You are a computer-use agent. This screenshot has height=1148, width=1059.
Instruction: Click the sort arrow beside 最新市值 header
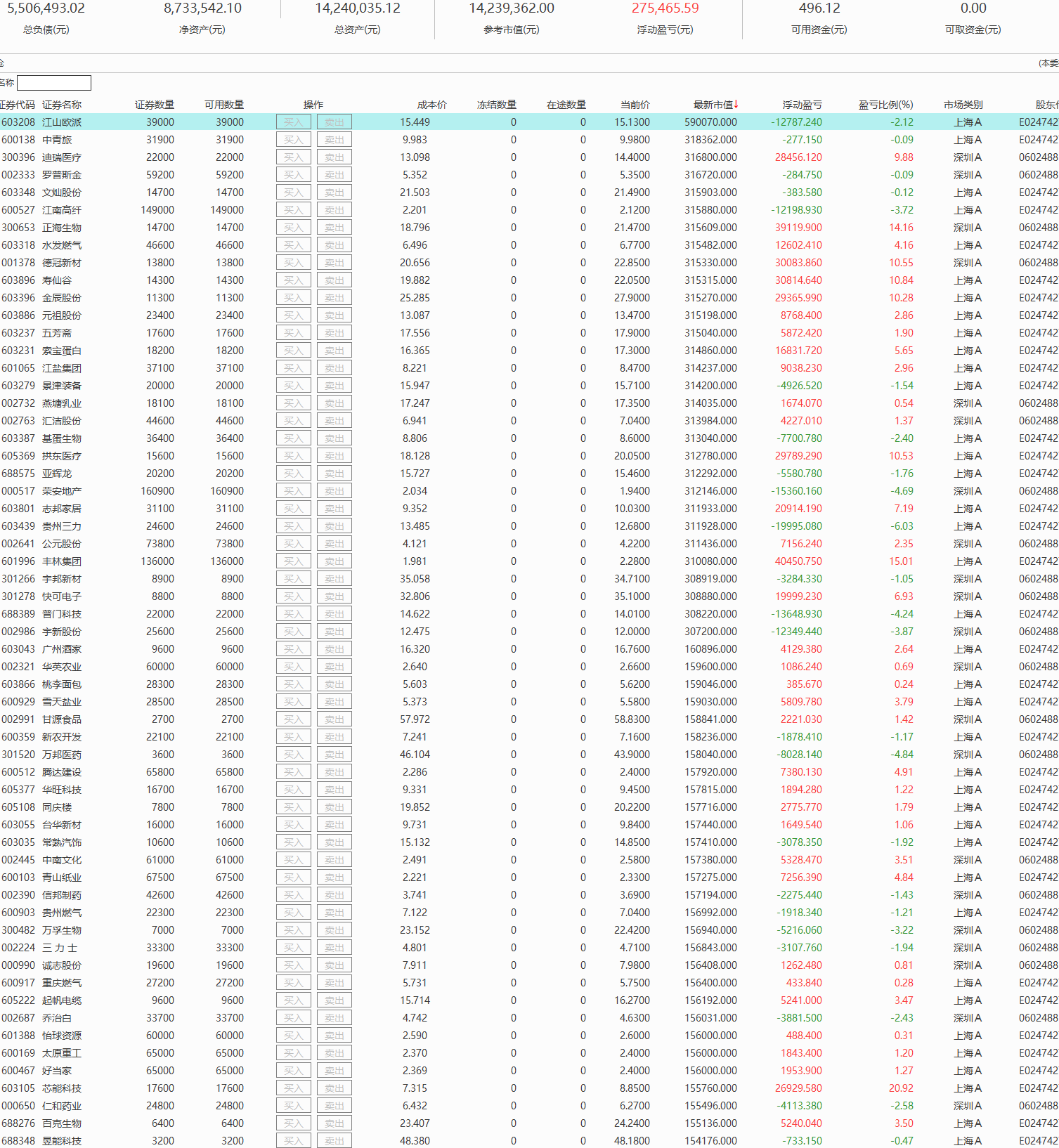tap(736, 105)
